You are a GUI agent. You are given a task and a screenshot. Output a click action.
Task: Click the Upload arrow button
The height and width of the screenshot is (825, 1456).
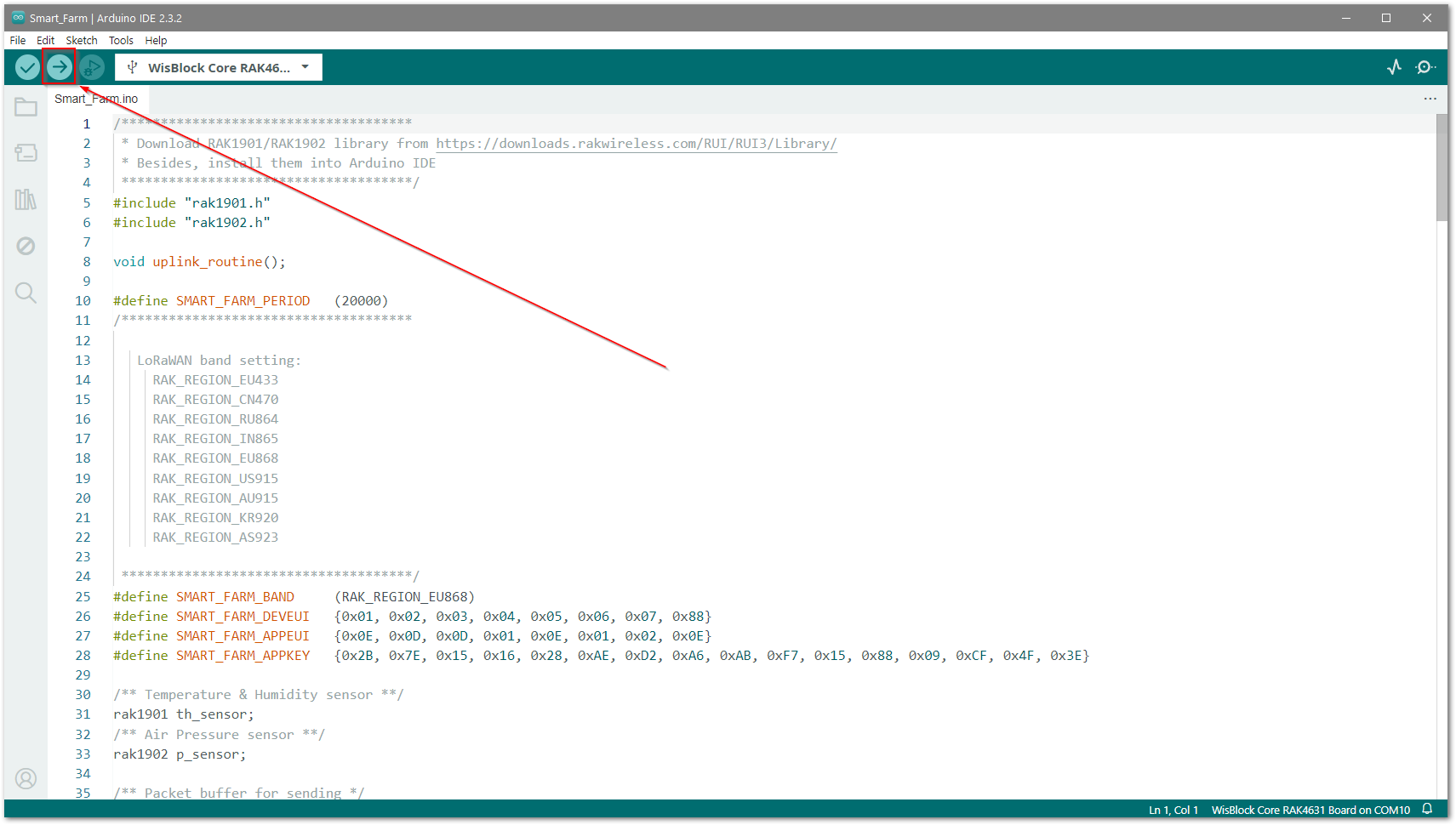[x=60, y=67]
